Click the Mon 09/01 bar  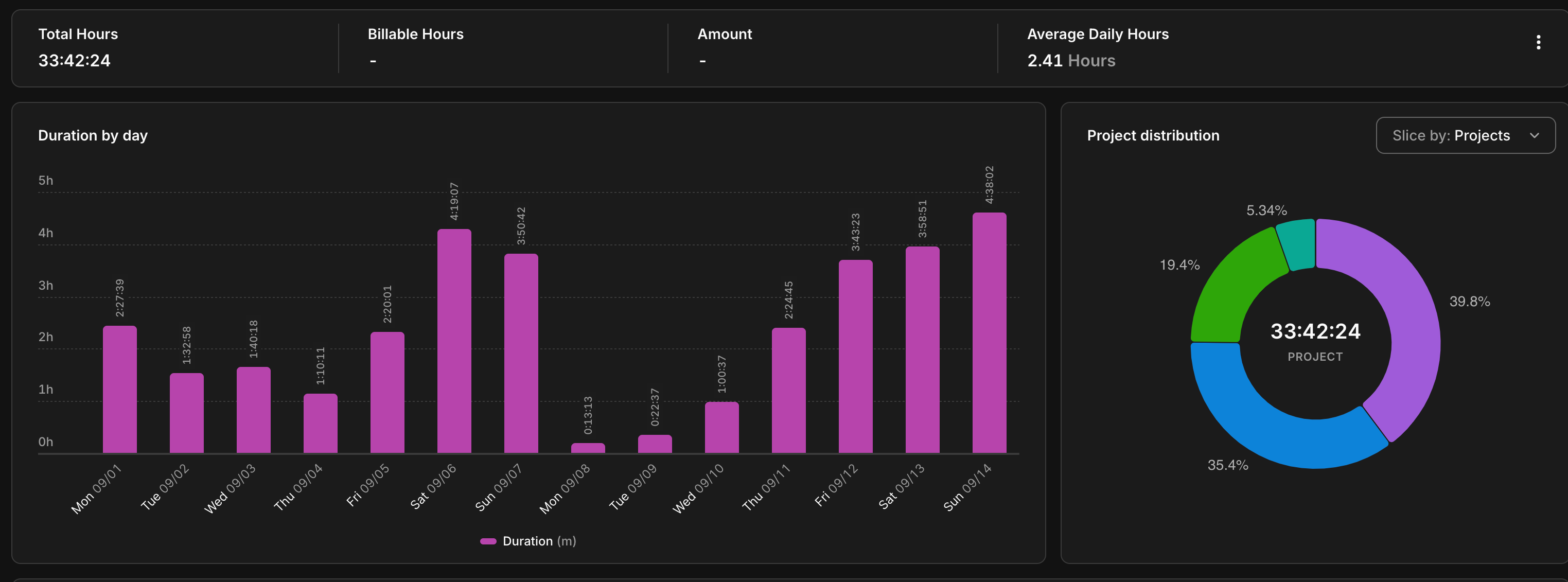pos(120,390)
